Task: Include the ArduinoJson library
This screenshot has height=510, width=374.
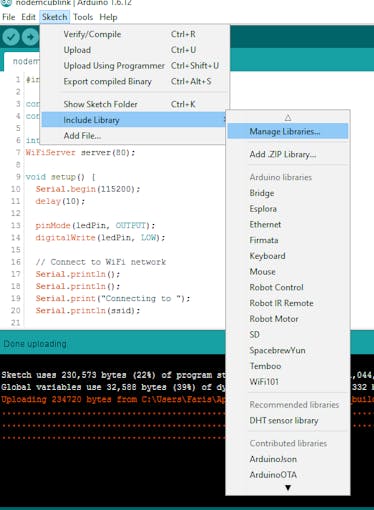Action: [288, 459]
